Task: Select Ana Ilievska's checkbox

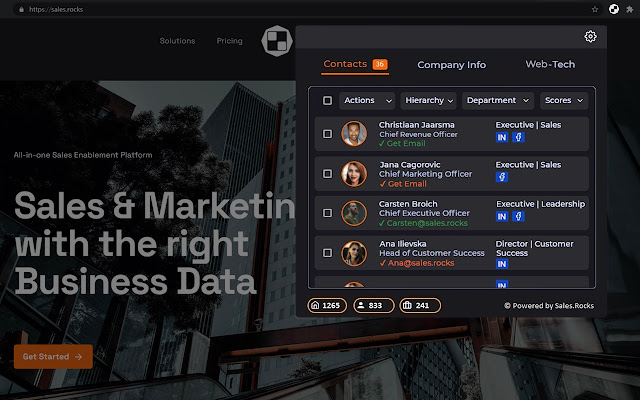Action: tap(327, 253)
